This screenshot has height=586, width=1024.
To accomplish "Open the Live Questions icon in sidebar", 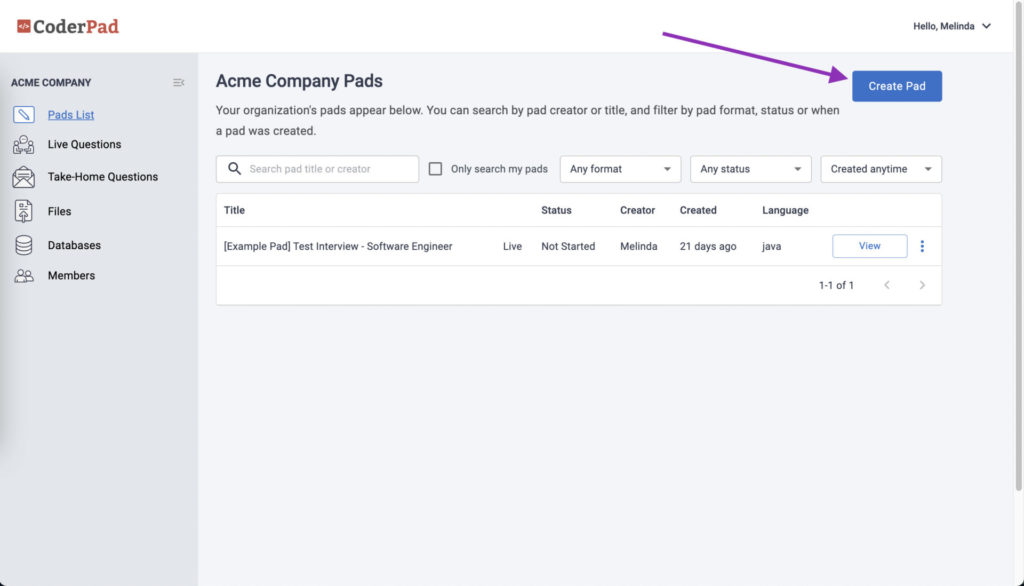I will tap(24, 144).
